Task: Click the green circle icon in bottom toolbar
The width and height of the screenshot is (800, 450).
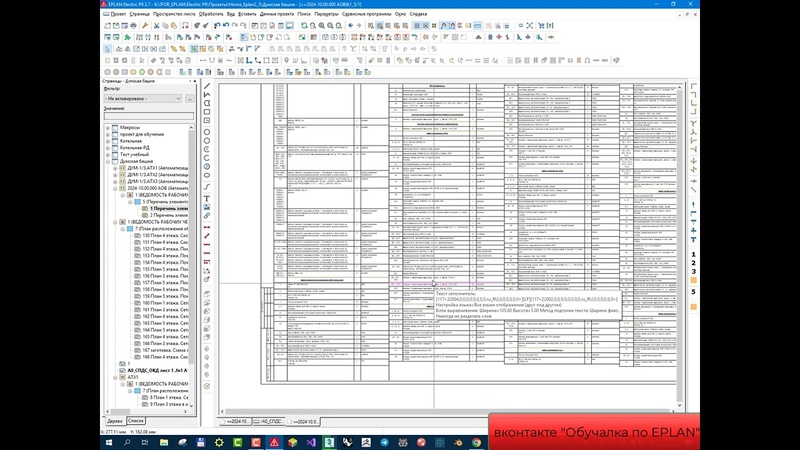Action: tap(142, 72)
